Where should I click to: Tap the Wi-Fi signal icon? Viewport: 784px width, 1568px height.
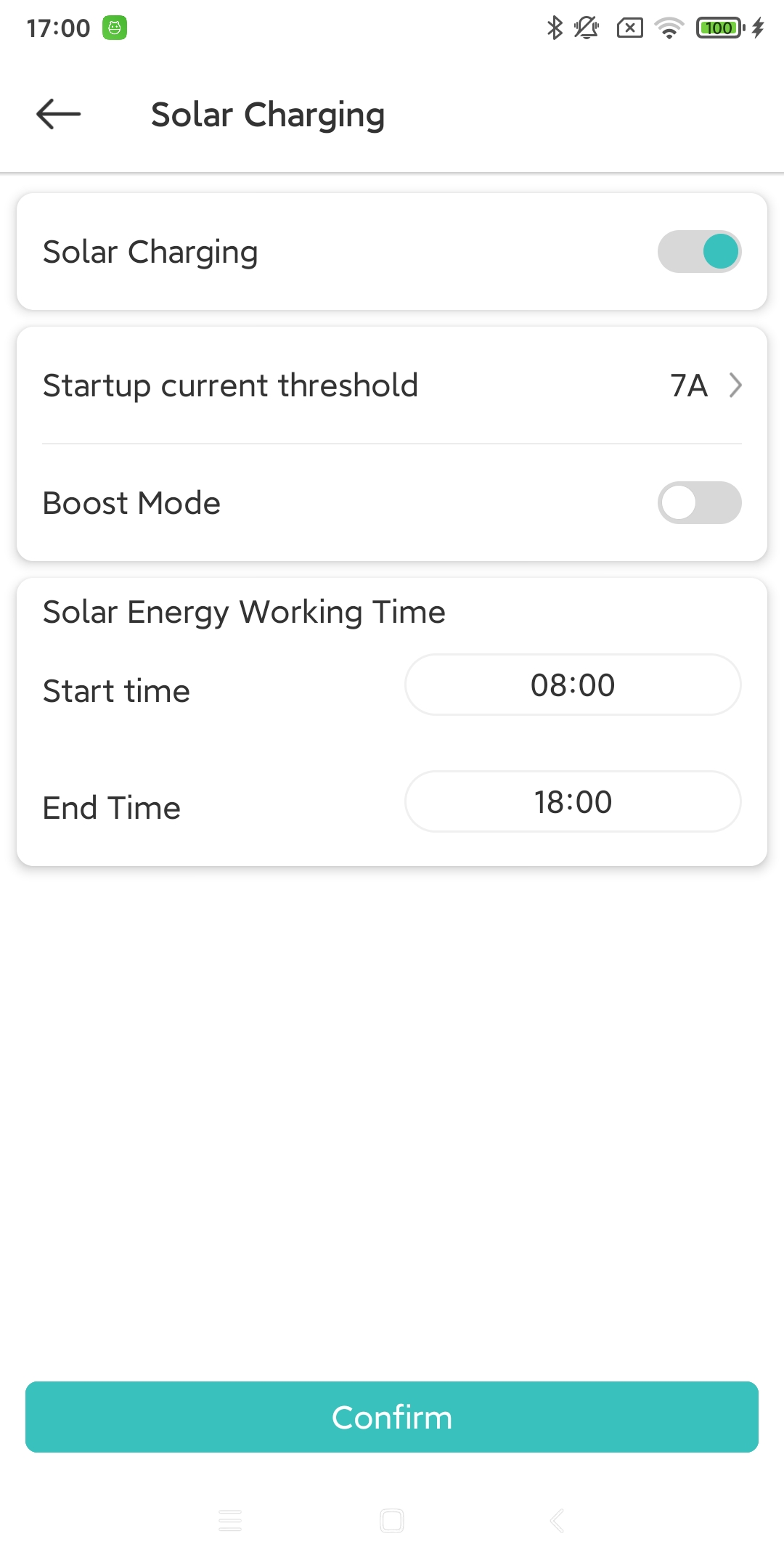(x=669, y=28)
